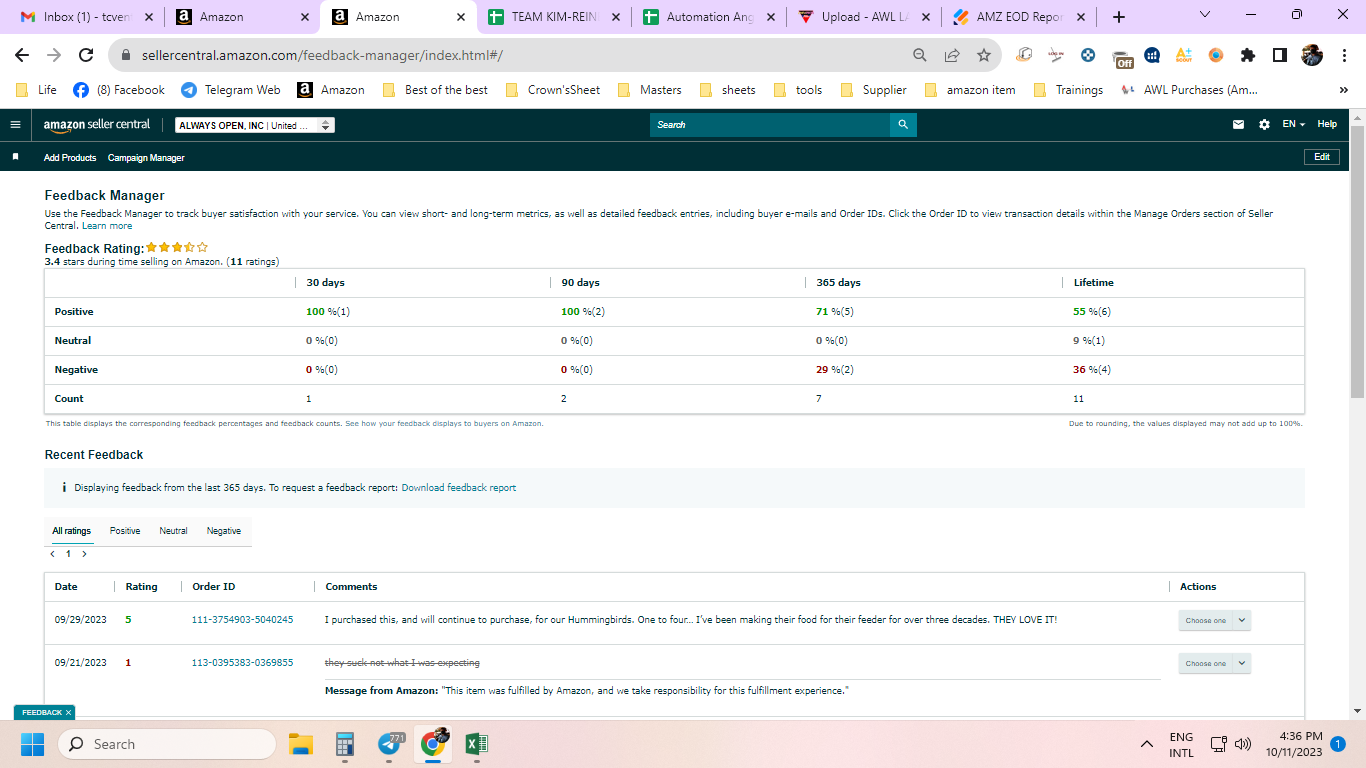This screenshot has height=768, width=1366.
Task: Open the ALWAYS OPEN, INC account switcher
Action: [254, 125]
